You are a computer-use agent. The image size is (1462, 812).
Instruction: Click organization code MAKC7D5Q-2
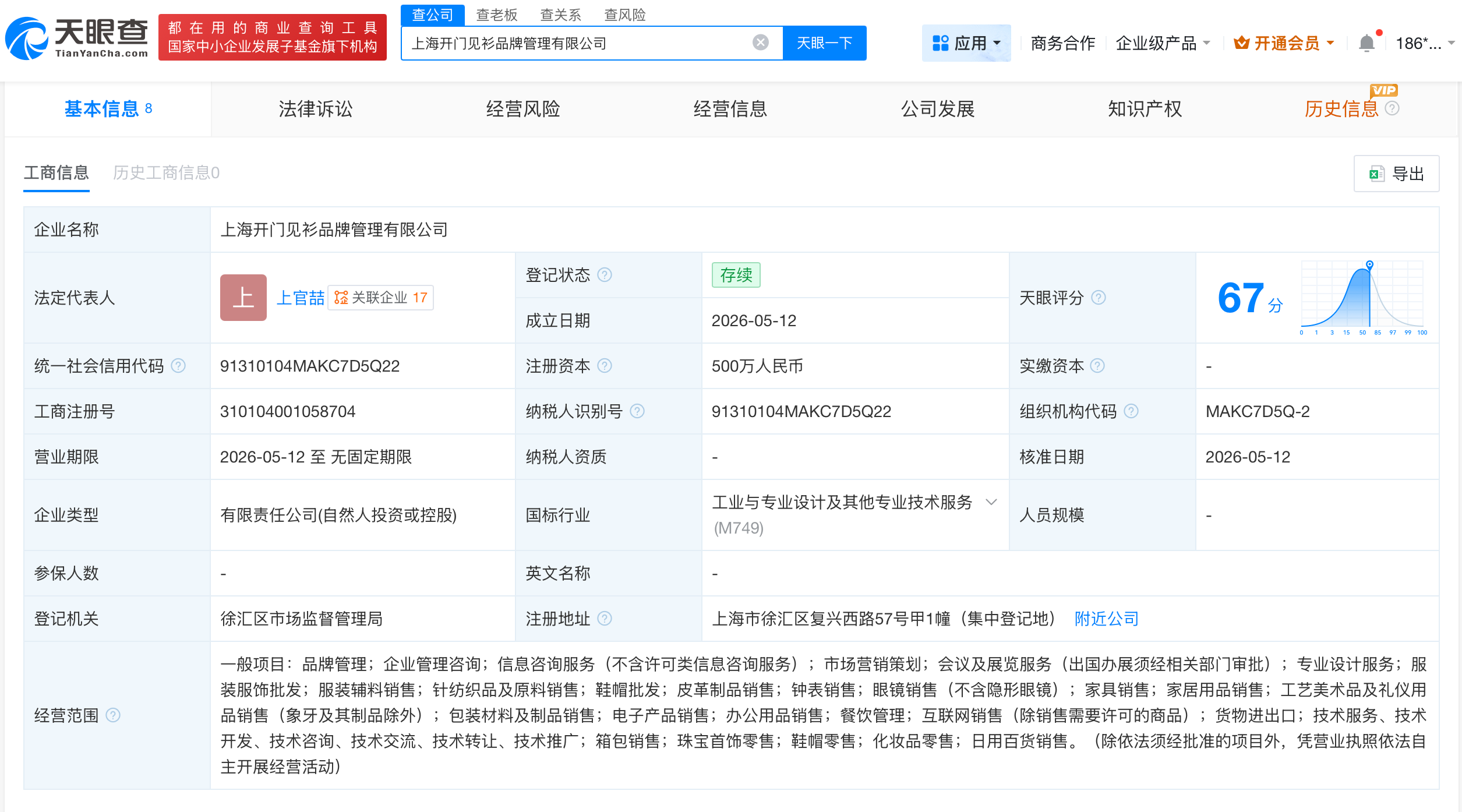tap(1258, 411)
